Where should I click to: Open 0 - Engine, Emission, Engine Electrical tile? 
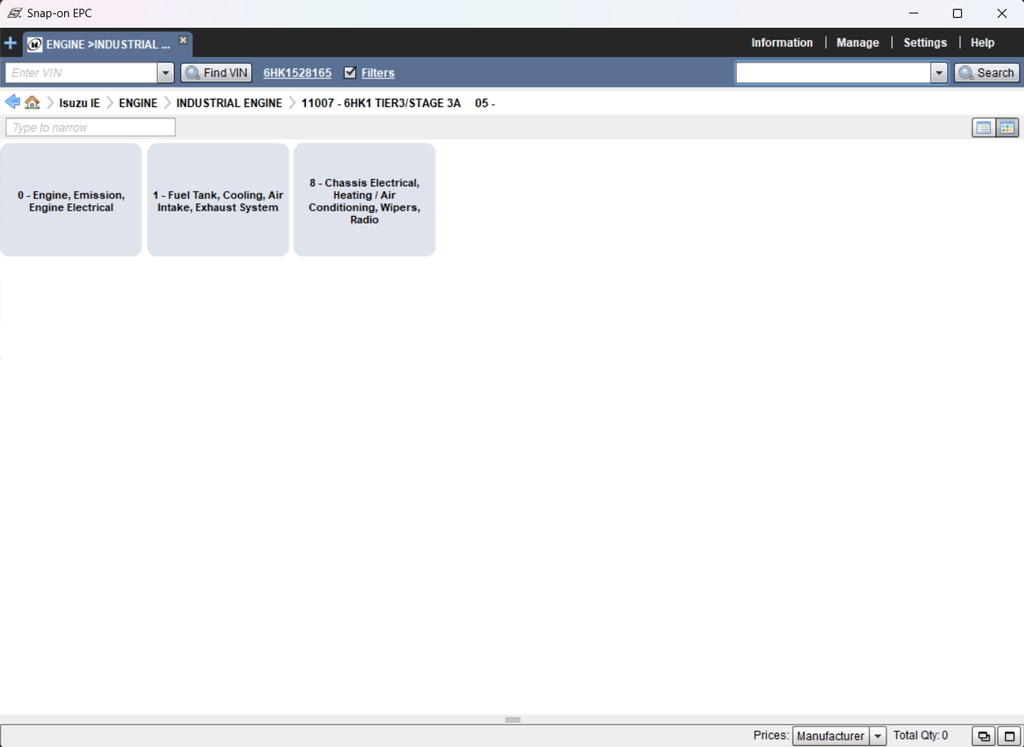click(x=71, y=200)
